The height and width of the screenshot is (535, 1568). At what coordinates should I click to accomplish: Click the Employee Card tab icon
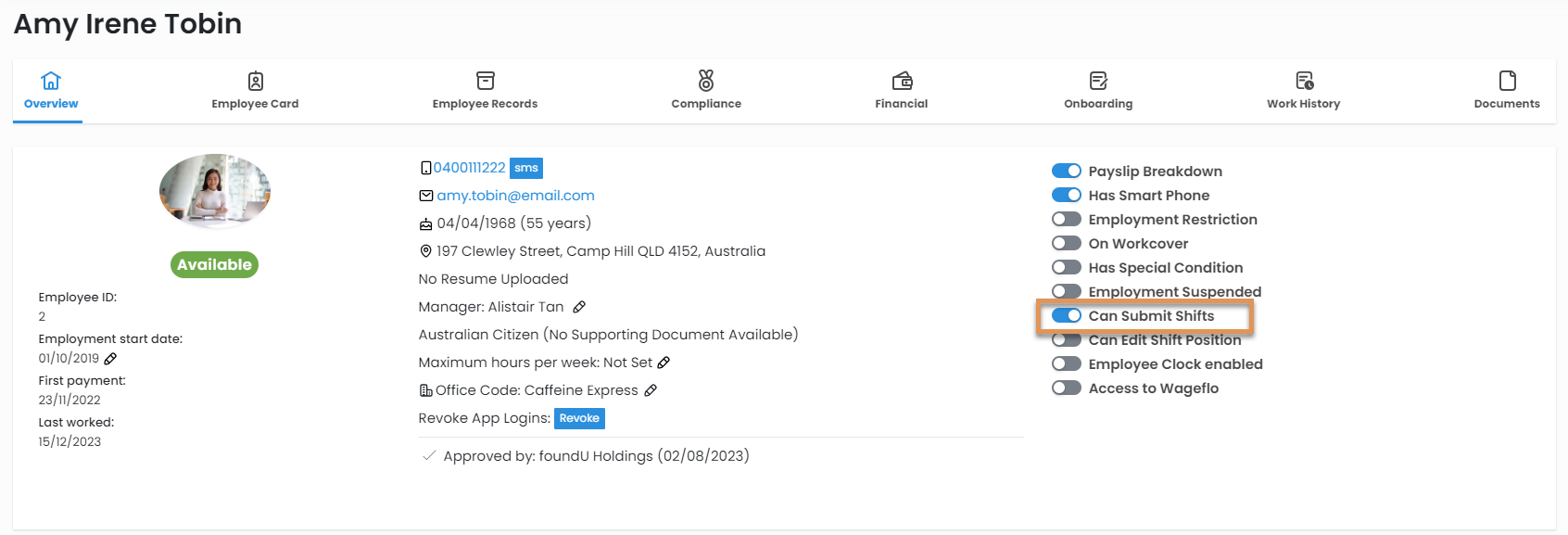[x=255, y=81]
